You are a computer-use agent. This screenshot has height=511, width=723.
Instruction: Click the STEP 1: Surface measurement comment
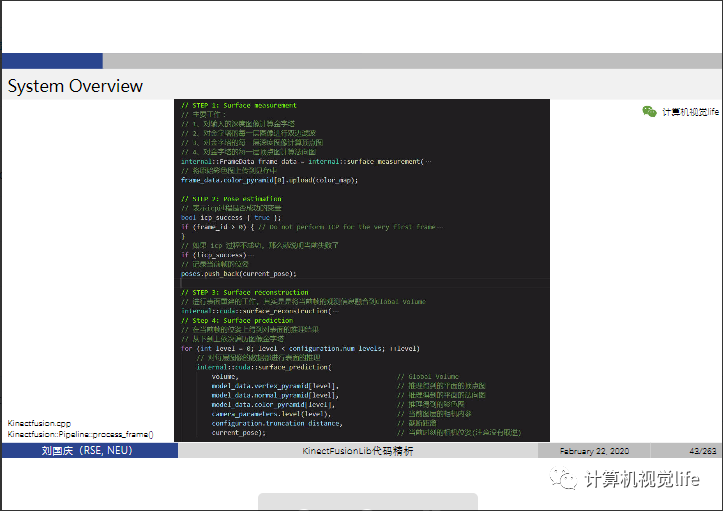tap(239, 105)
